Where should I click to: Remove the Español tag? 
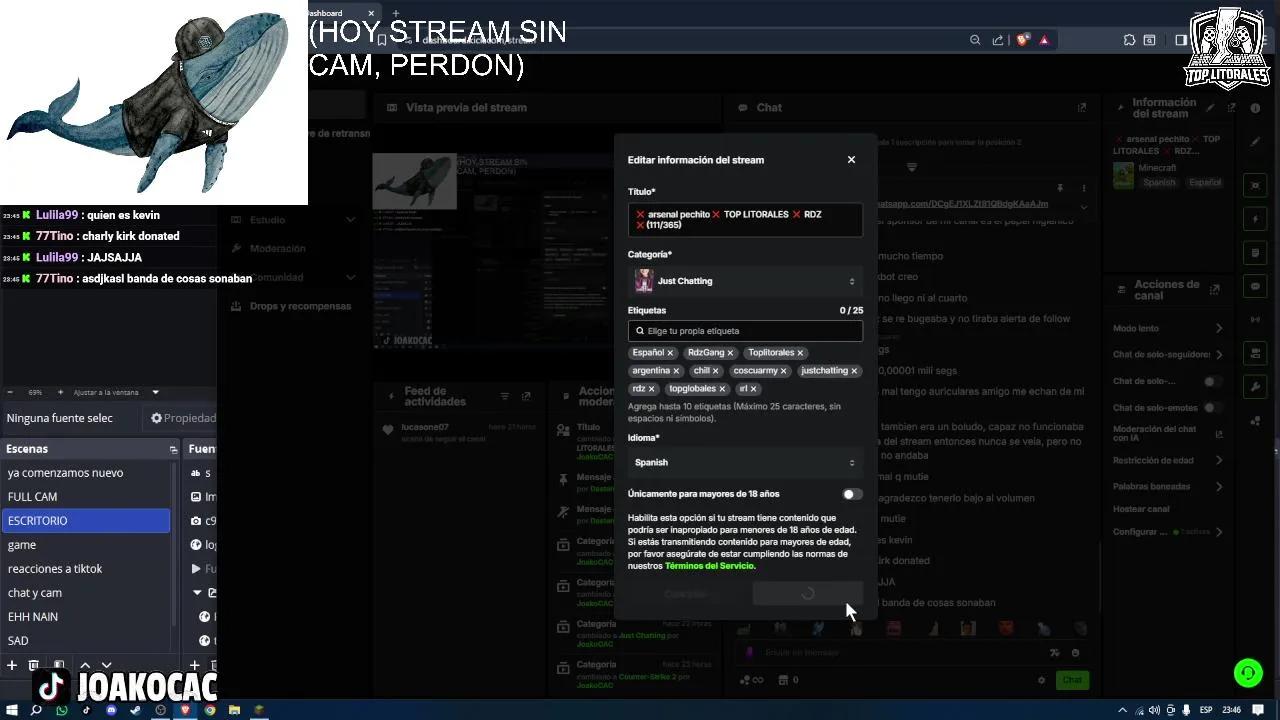click(x=670, y=353)
